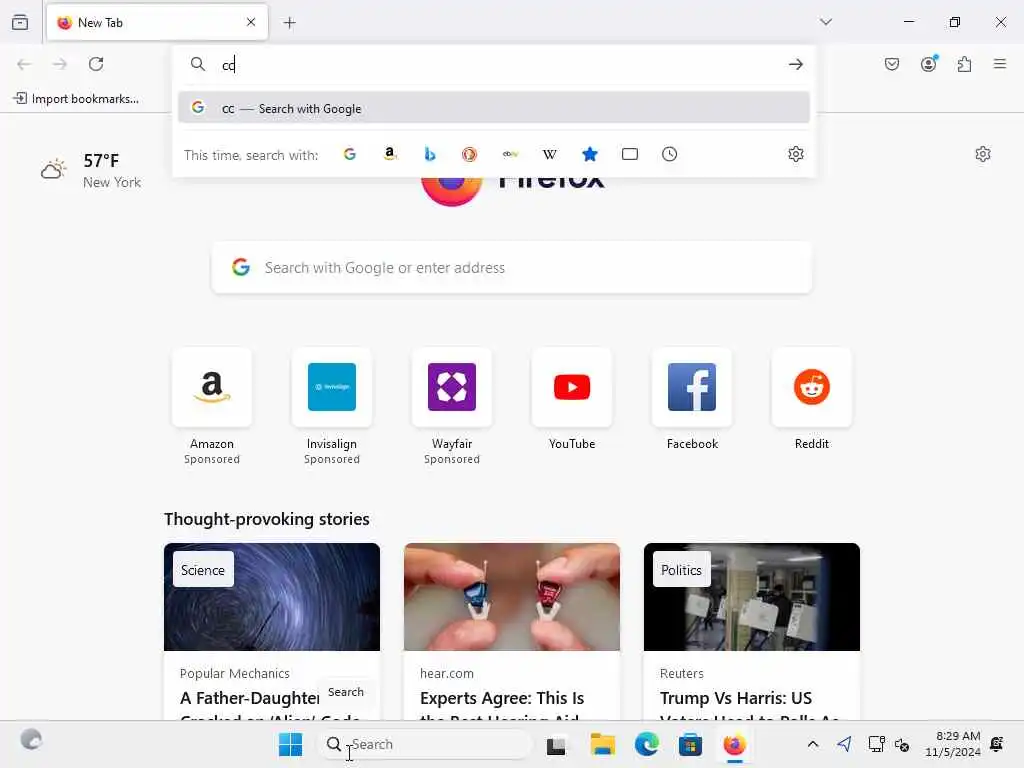Close the New Tab tab
The image size is (1024, 768).
[x=251, y=22]
